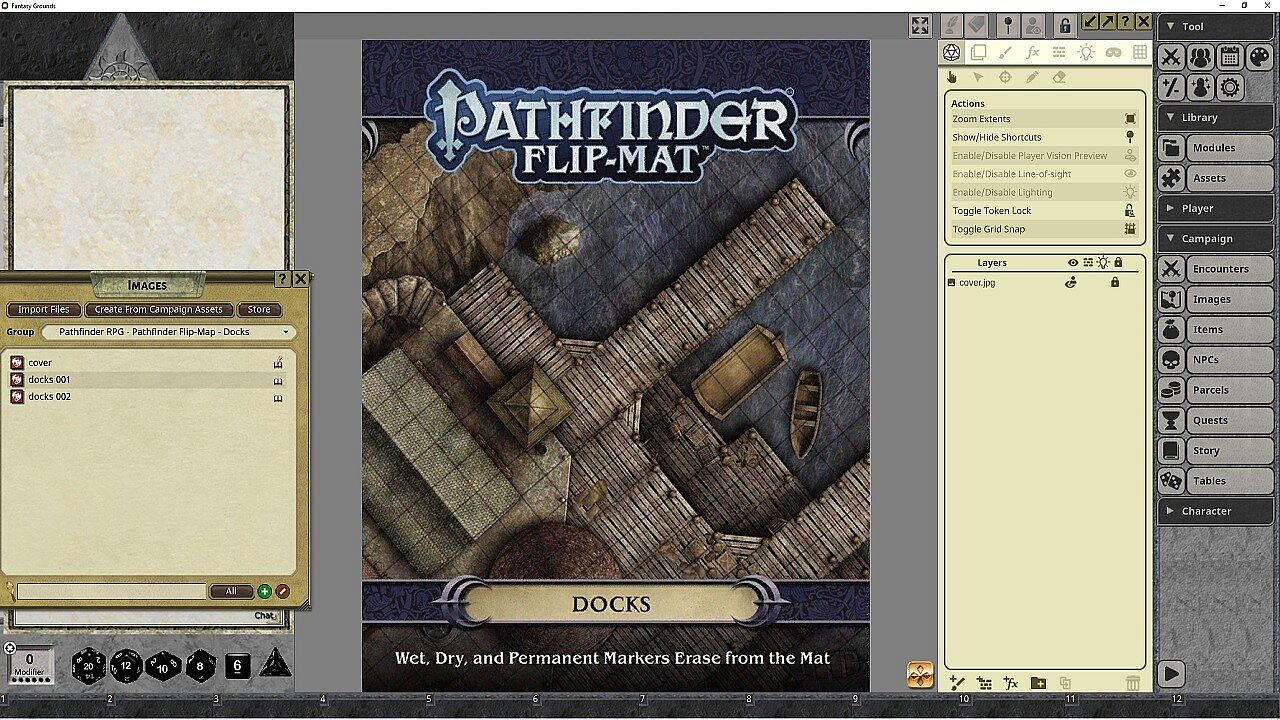The height and width of the screenshot is (720, 1280).
Task: Click the orange compass button near map corner
Action: [x=920, y=675]
